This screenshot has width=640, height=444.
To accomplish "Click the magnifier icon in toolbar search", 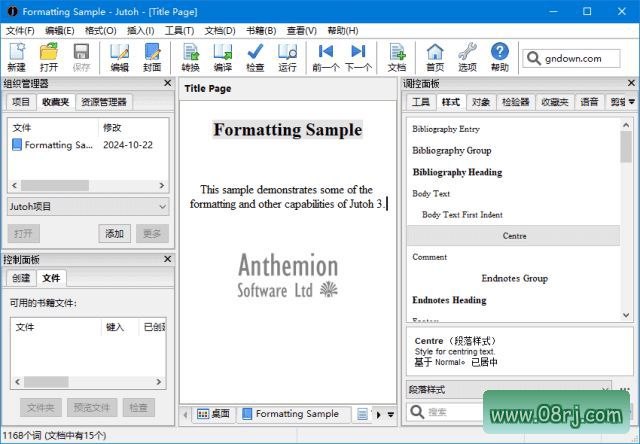I will click(x=533, y=58).
